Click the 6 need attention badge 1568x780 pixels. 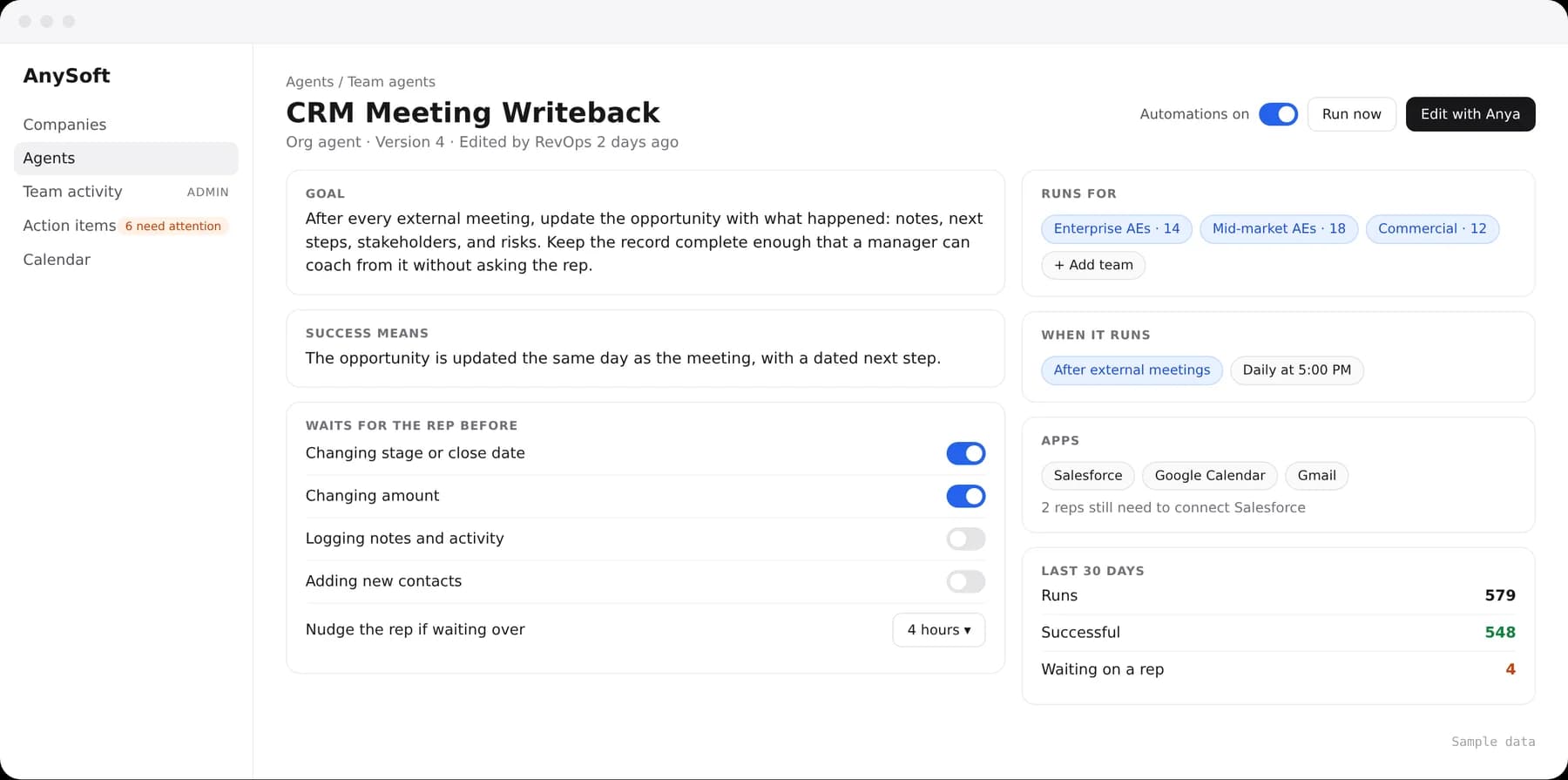coord(173,227)
